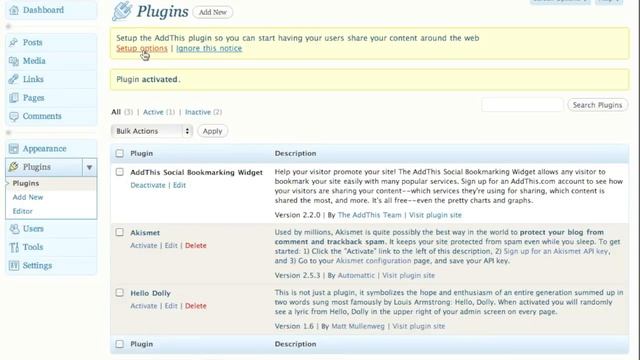Open The AddThis Team author link
Image resolution: width=640 pixels, height=360 pixels.
tap(370, 215)
